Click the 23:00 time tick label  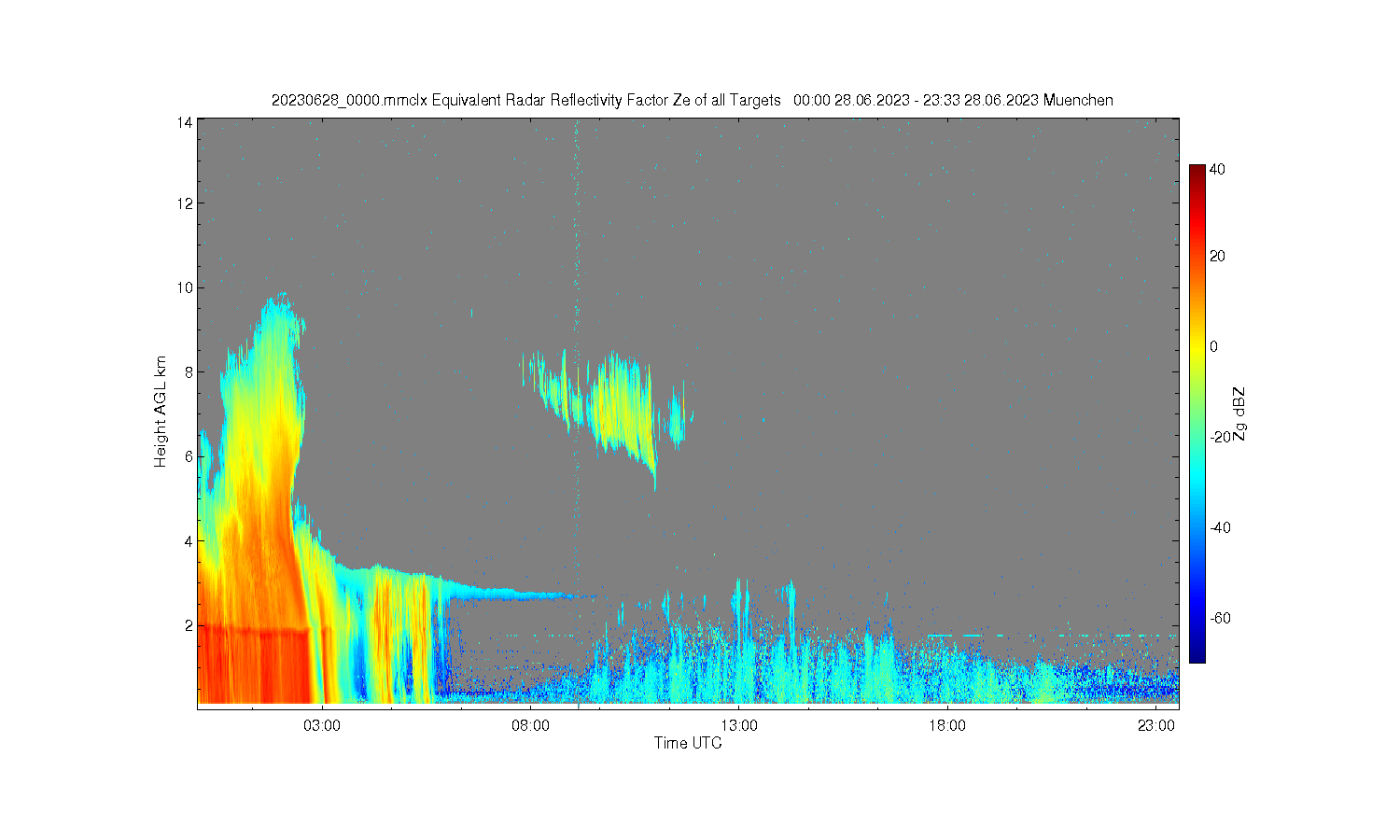coord(1155,725)
